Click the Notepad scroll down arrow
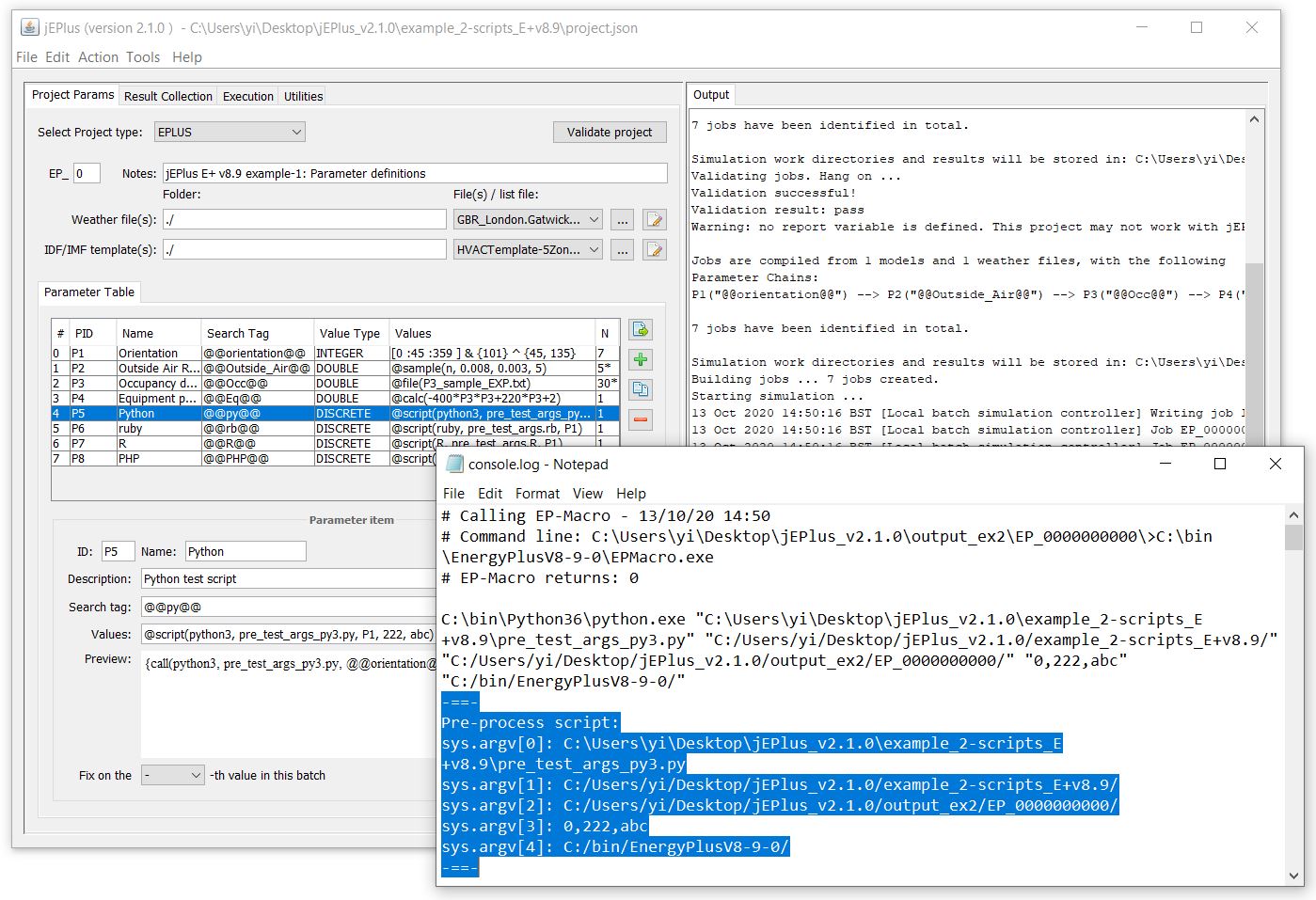This screenshot has width=1316, height=900. 1293,876
